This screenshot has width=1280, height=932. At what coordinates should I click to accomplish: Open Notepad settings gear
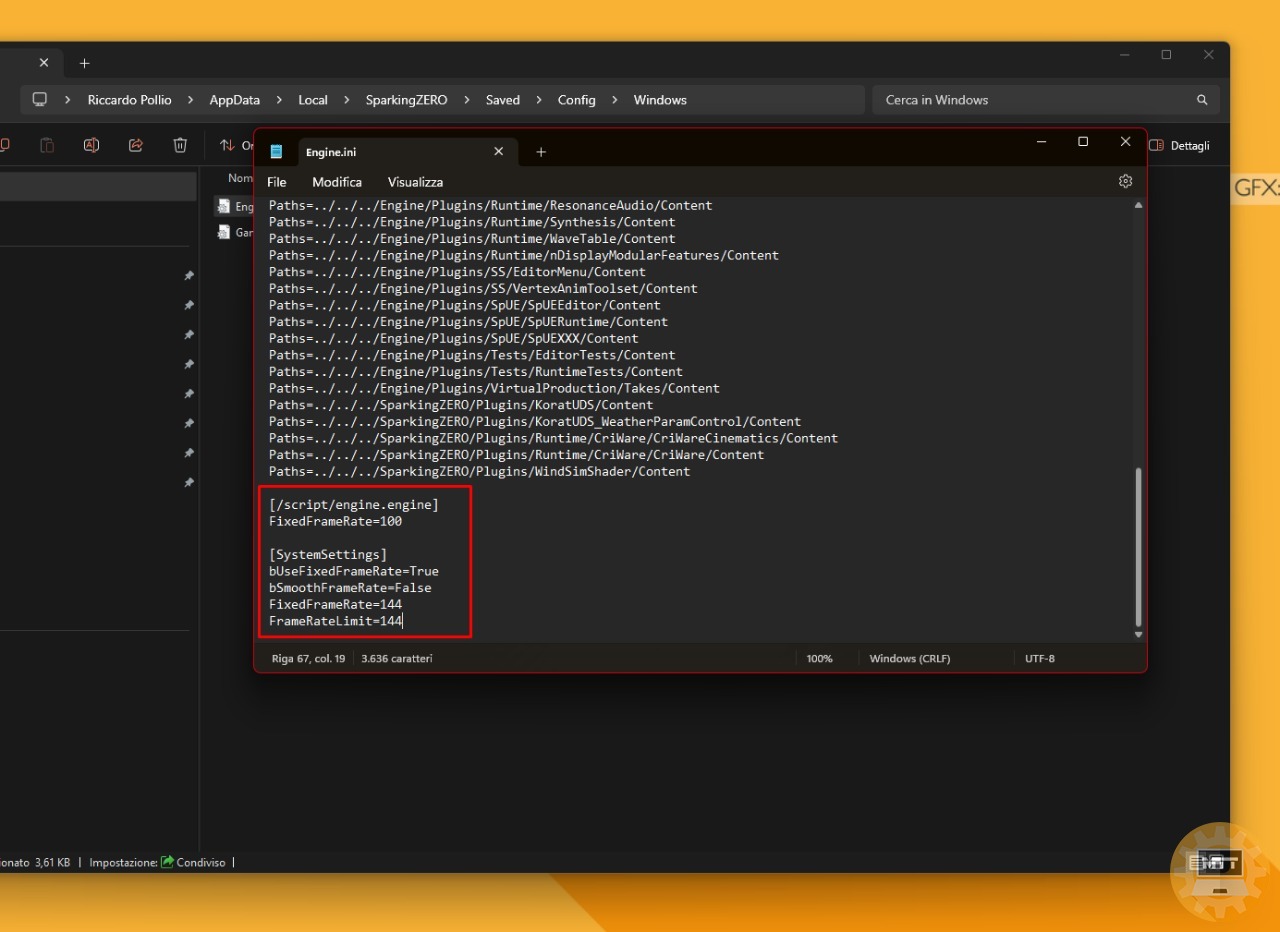pyautogui.click(x=1125, y=181)
